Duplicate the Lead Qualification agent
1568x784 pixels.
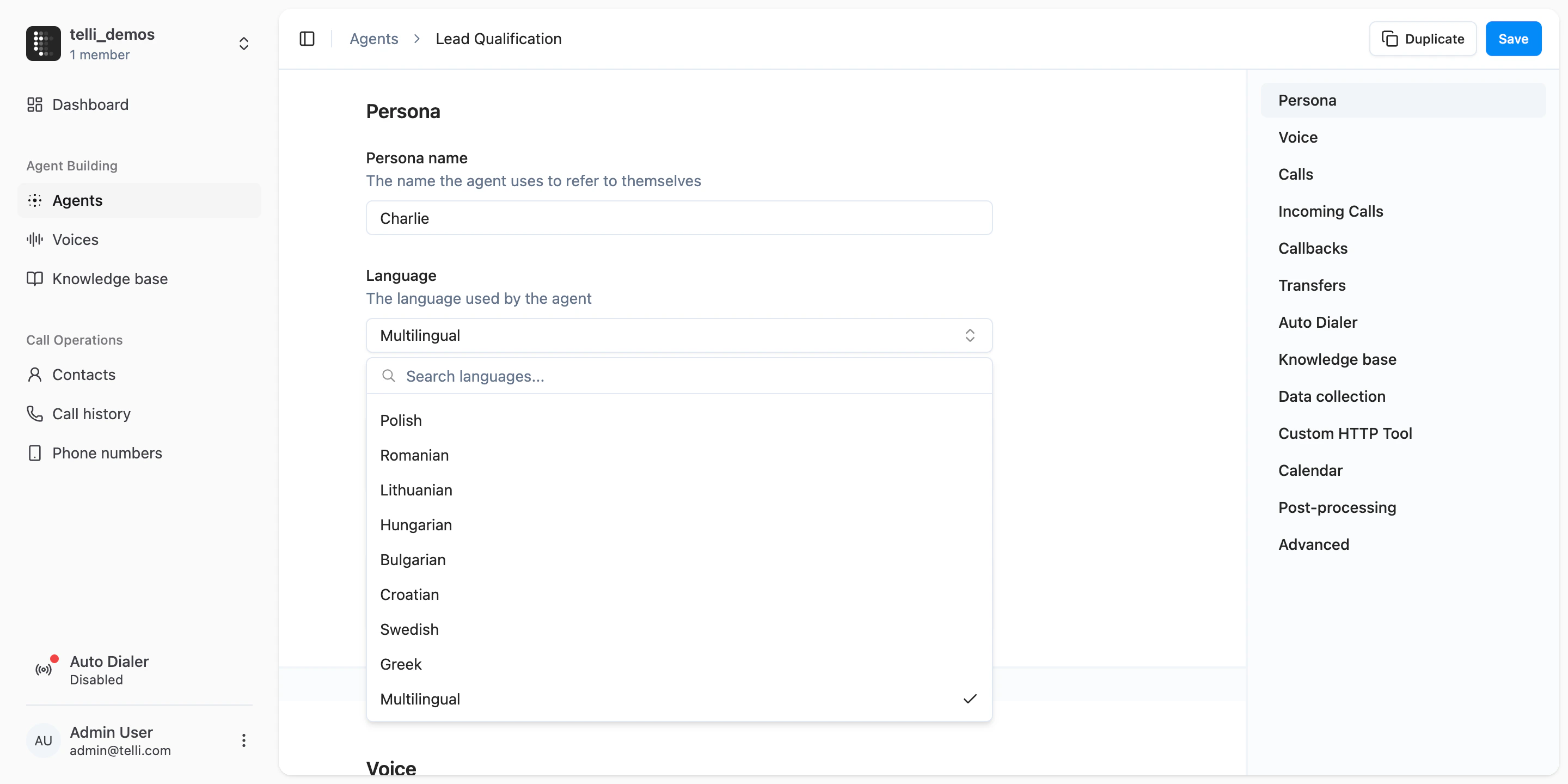point(1423,38)
